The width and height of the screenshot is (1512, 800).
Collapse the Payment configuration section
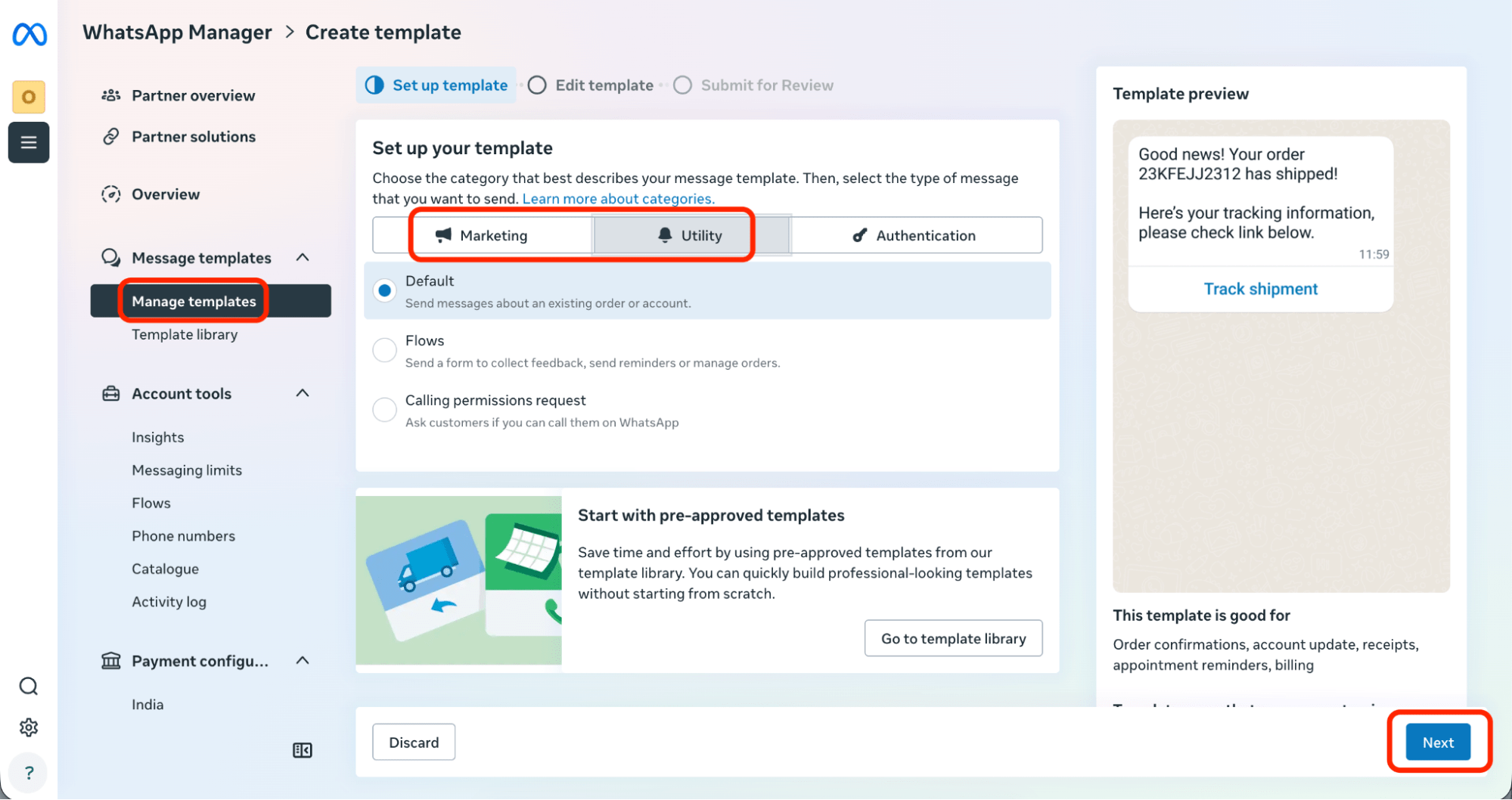click(303, 661)
